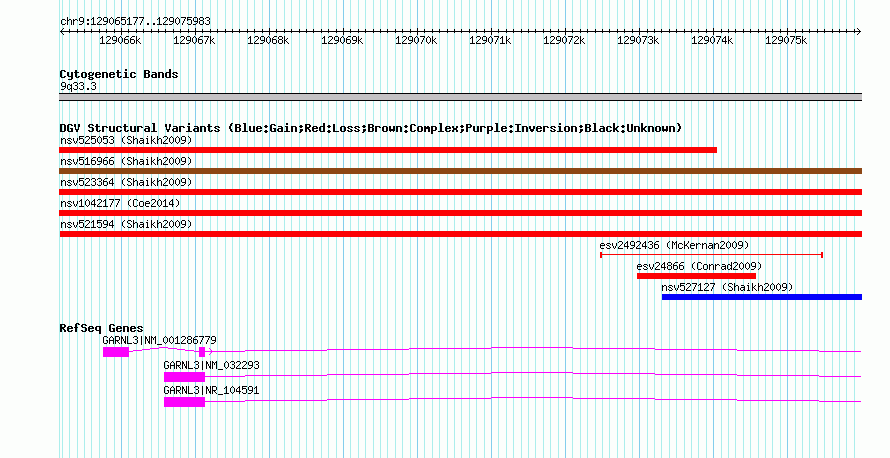Open the nsv523364 (Shaikh2009) label

tap(126, 182)
